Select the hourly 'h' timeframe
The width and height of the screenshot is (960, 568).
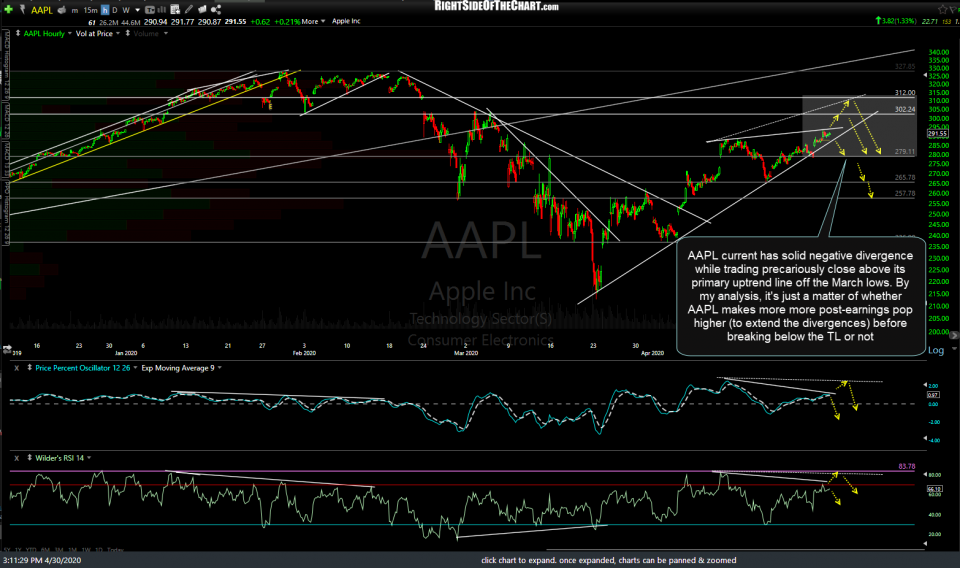[105, 10]
